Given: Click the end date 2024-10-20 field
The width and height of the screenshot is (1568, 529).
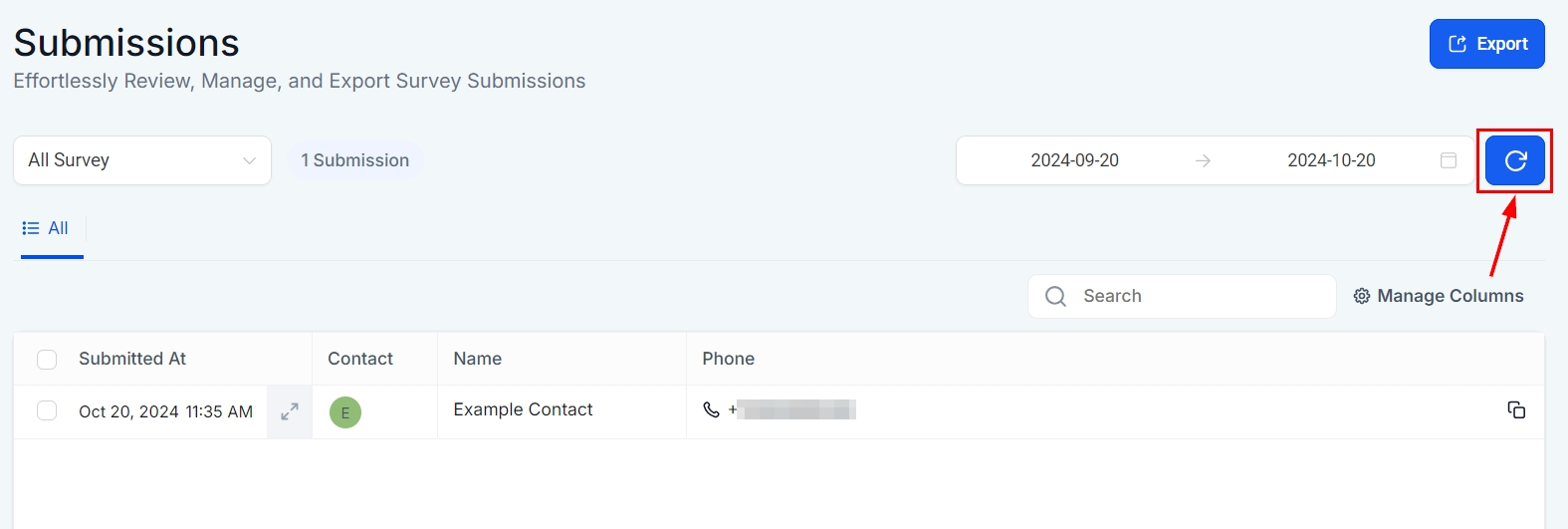Looking at the screenshot, I should [1331, 160].
